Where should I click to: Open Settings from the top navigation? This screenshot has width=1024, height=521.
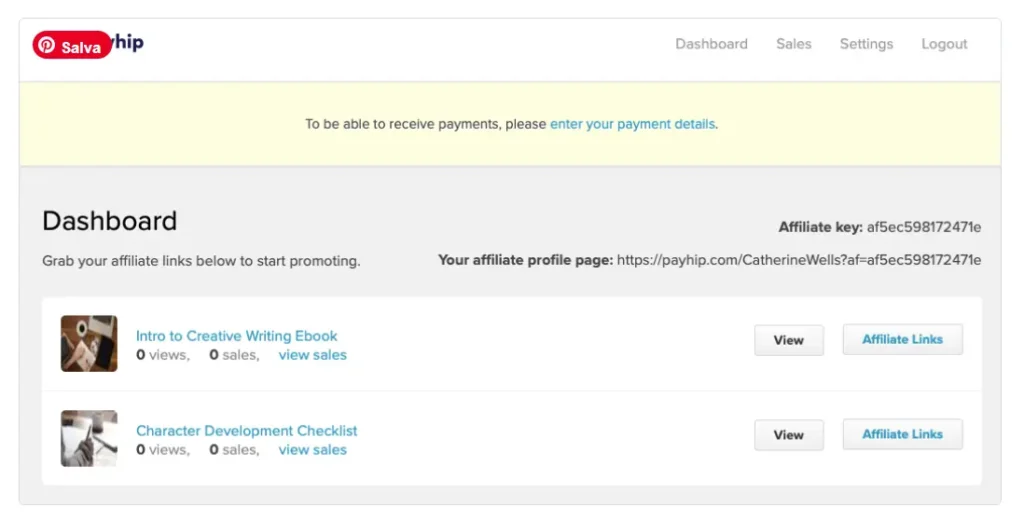pyautogui.click(x=866, y=44)
